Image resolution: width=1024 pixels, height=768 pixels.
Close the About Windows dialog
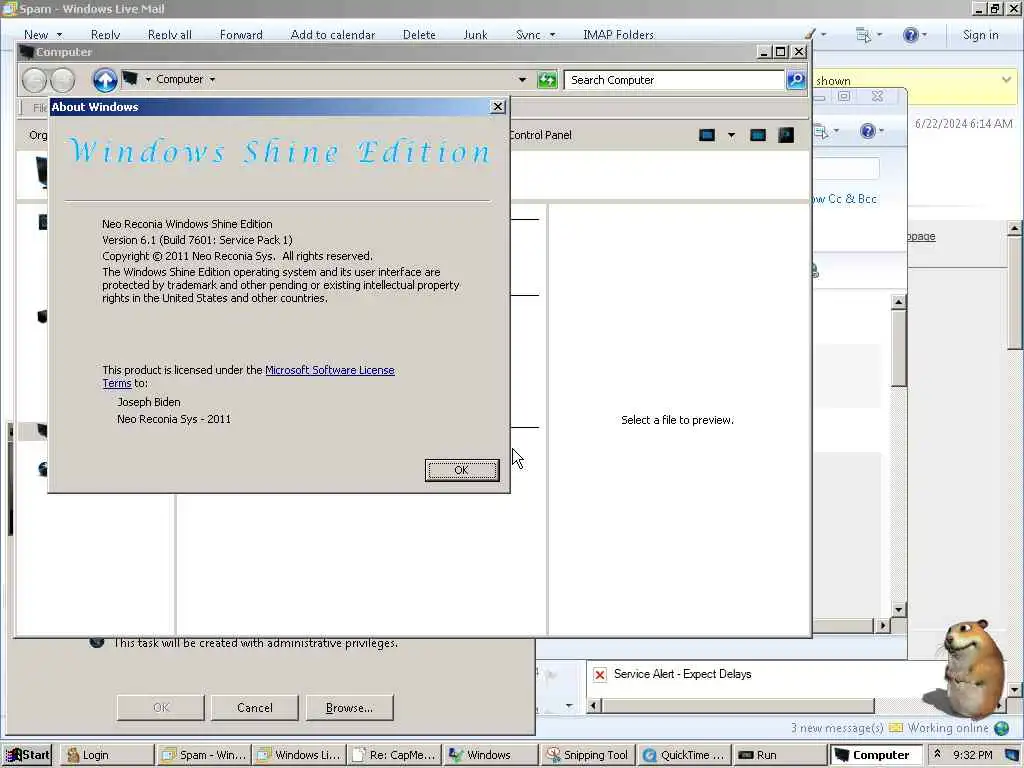(x=498, y=106)
